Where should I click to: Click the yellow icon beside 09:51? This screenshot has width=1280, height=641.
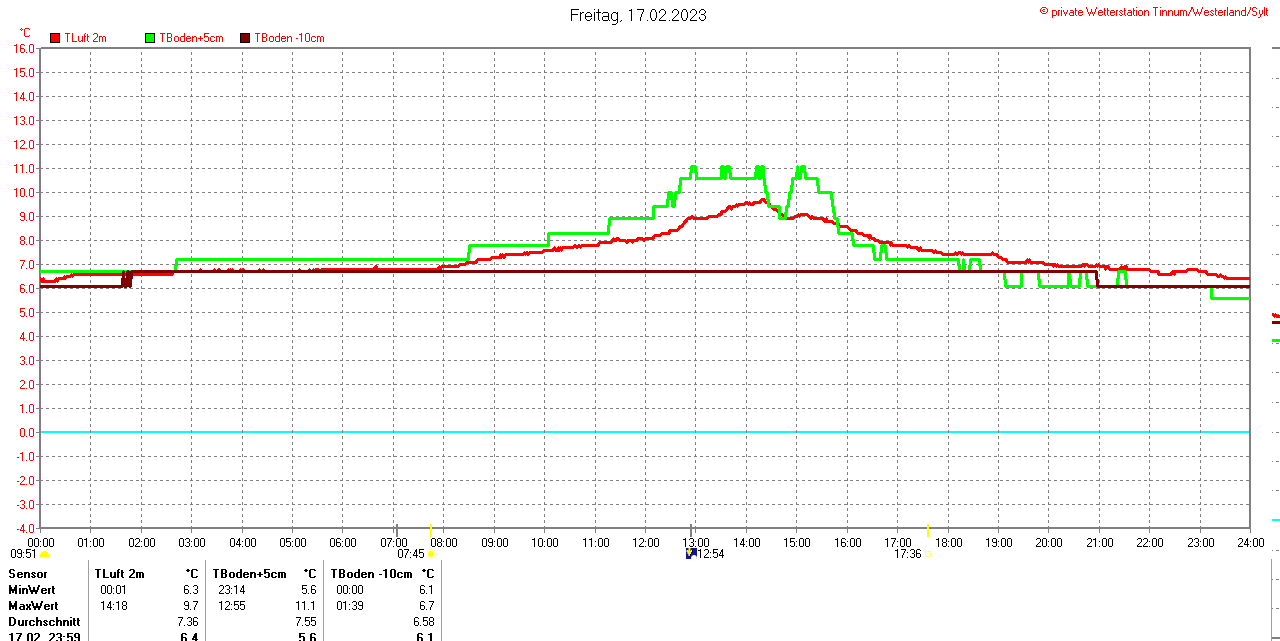tap(43, 553)
